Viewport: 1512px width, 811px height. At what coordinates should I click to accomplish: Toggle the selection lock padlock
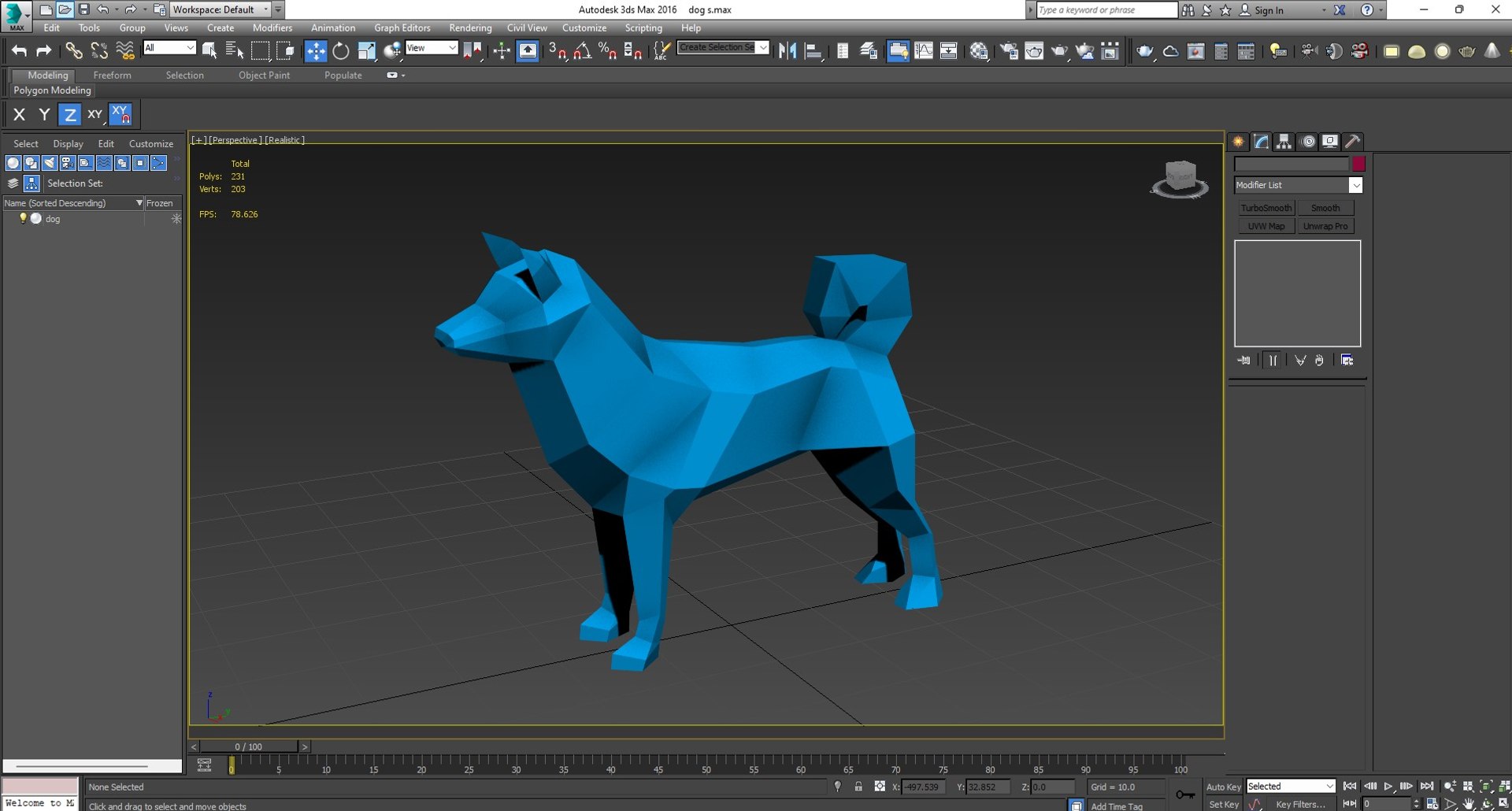click(x=858, y=787)
